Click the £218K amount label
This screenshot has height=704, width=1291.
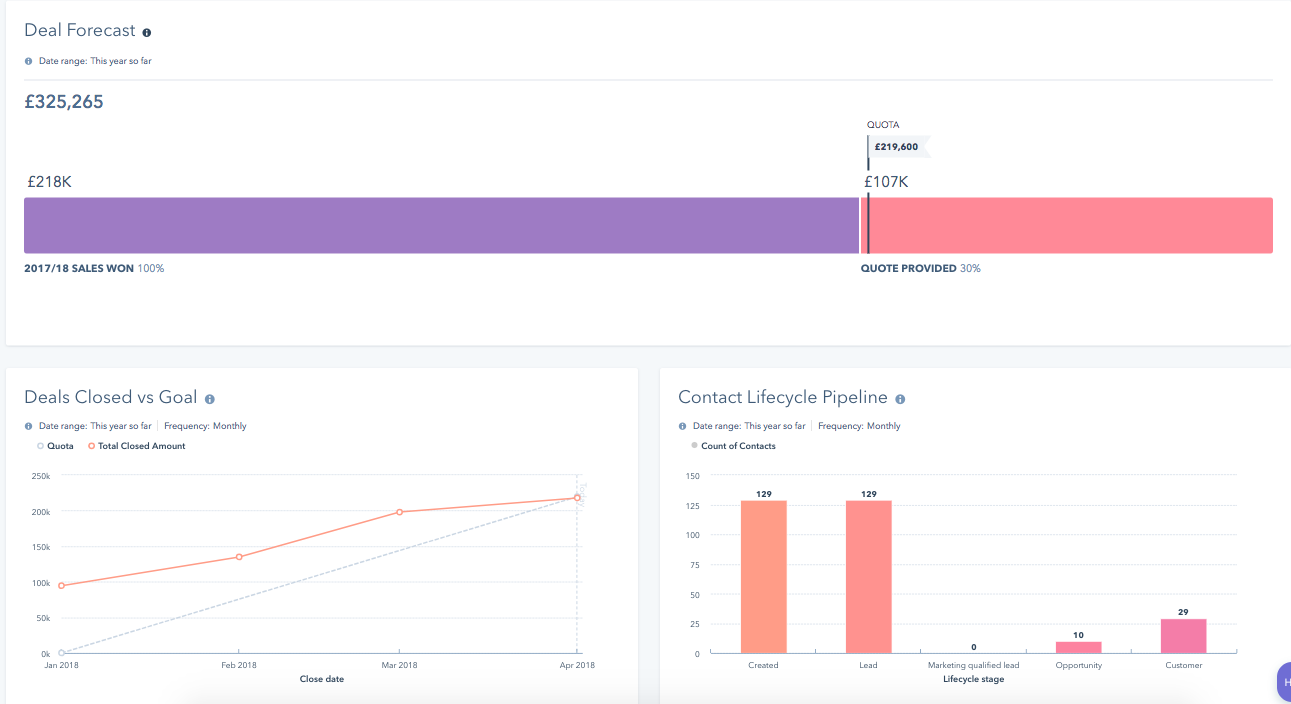[x=48, y=182]
